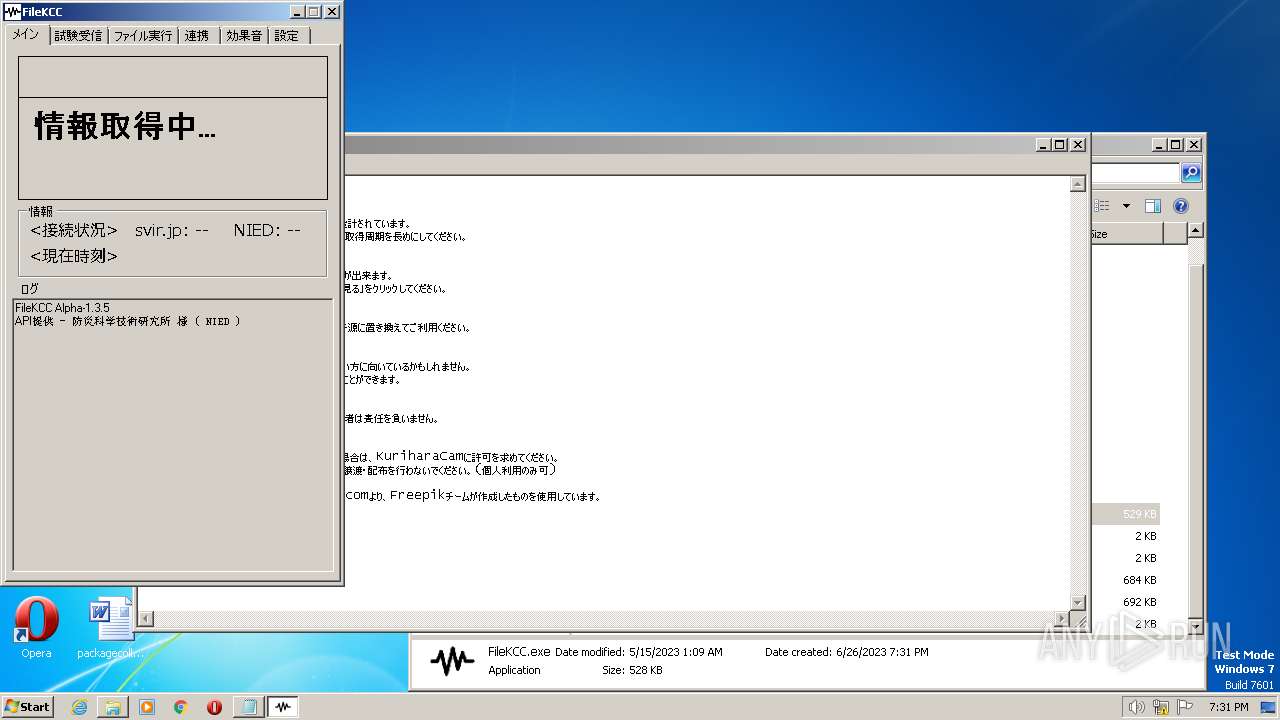Close the Explorer window
The image size is (1280, 720).
click(x=1193, y=145)
